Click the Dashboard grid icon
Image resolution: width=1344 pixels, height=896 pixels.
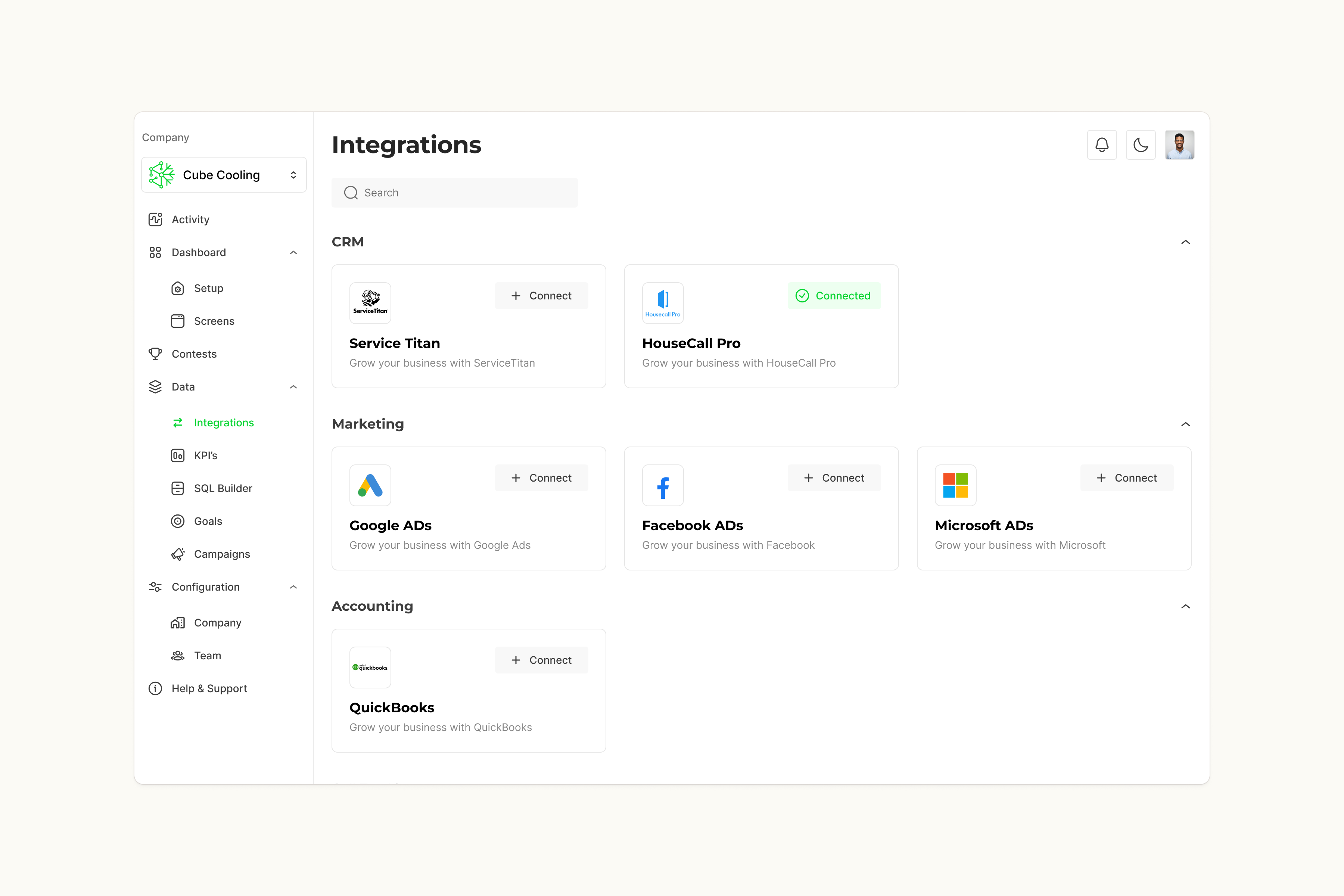155,253
